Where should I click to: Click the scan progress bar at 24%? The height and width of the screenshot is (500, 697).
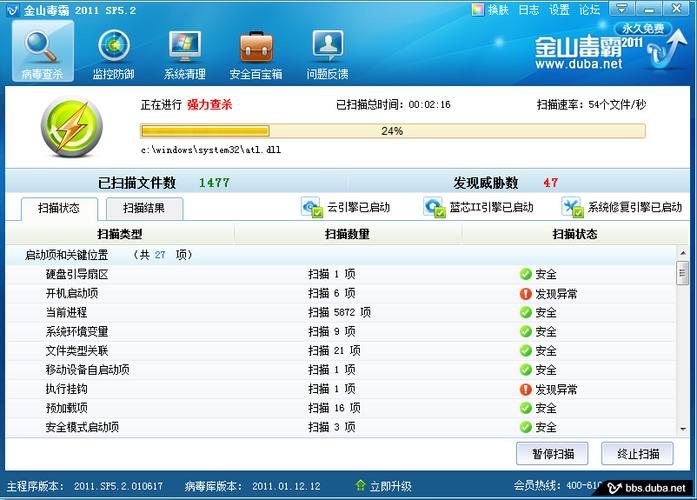point(392,131)
